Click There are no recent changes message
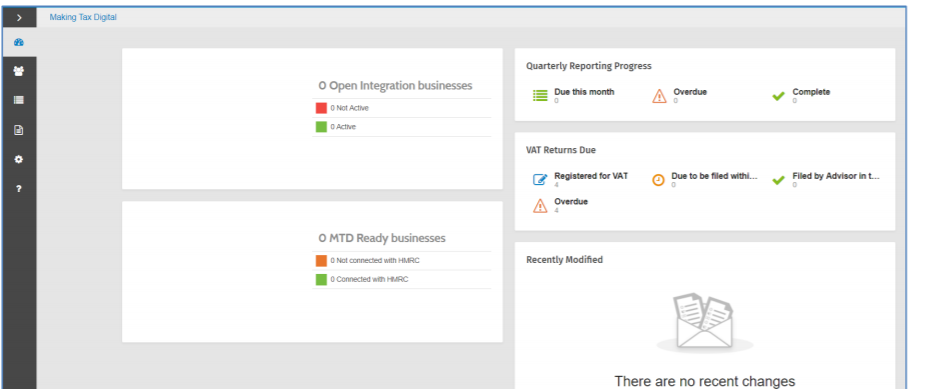The height and width of the screenshot is (389, 942). tap(705, 381)
